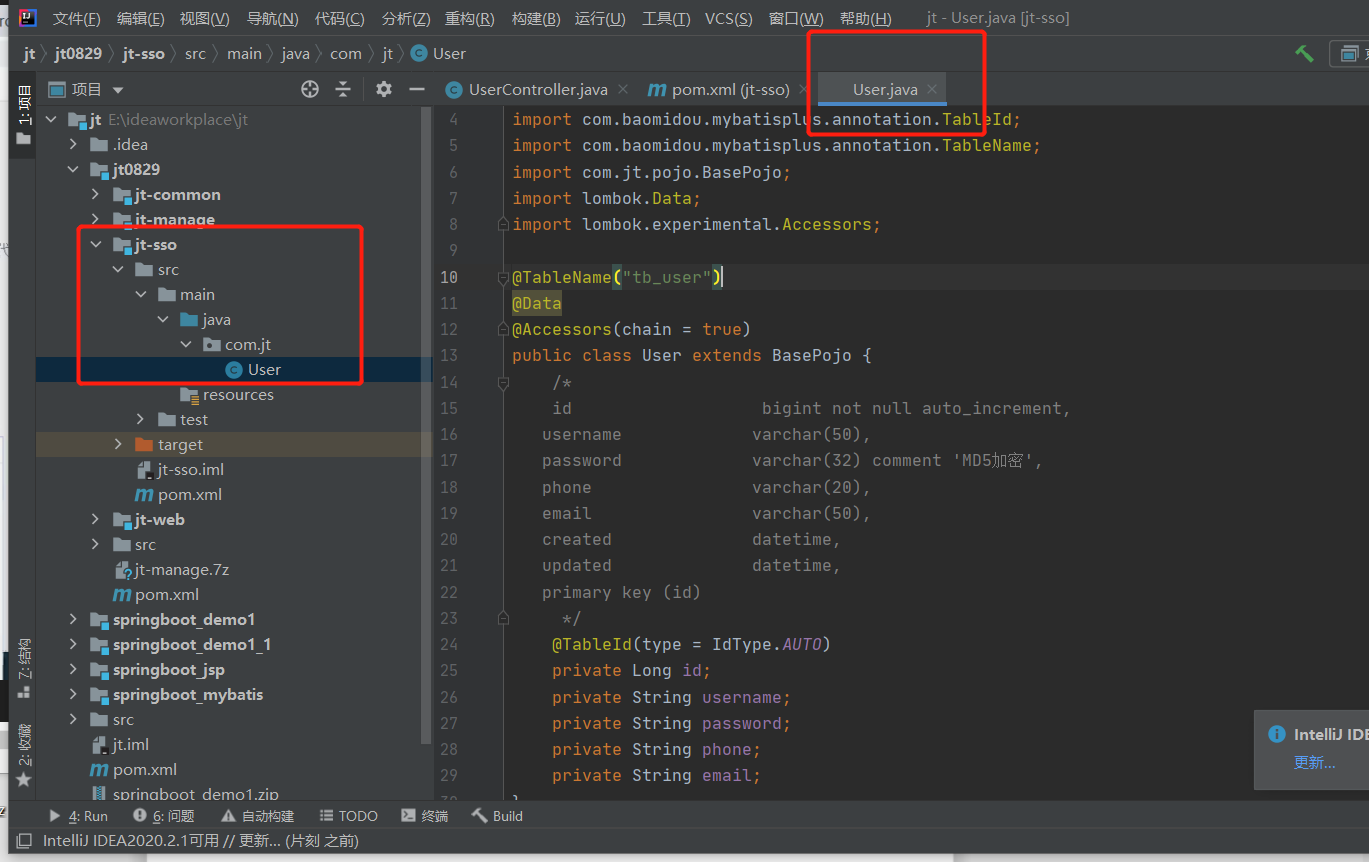Expand the target folder
This screenshot has height=862, width=1369.
pyautogui.click(x=118, y=445)
